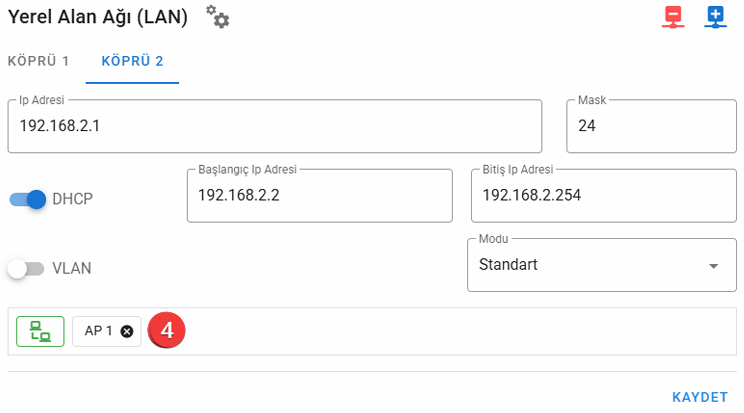
Task: Enable the VLAN switch
Action: [26, 268]
